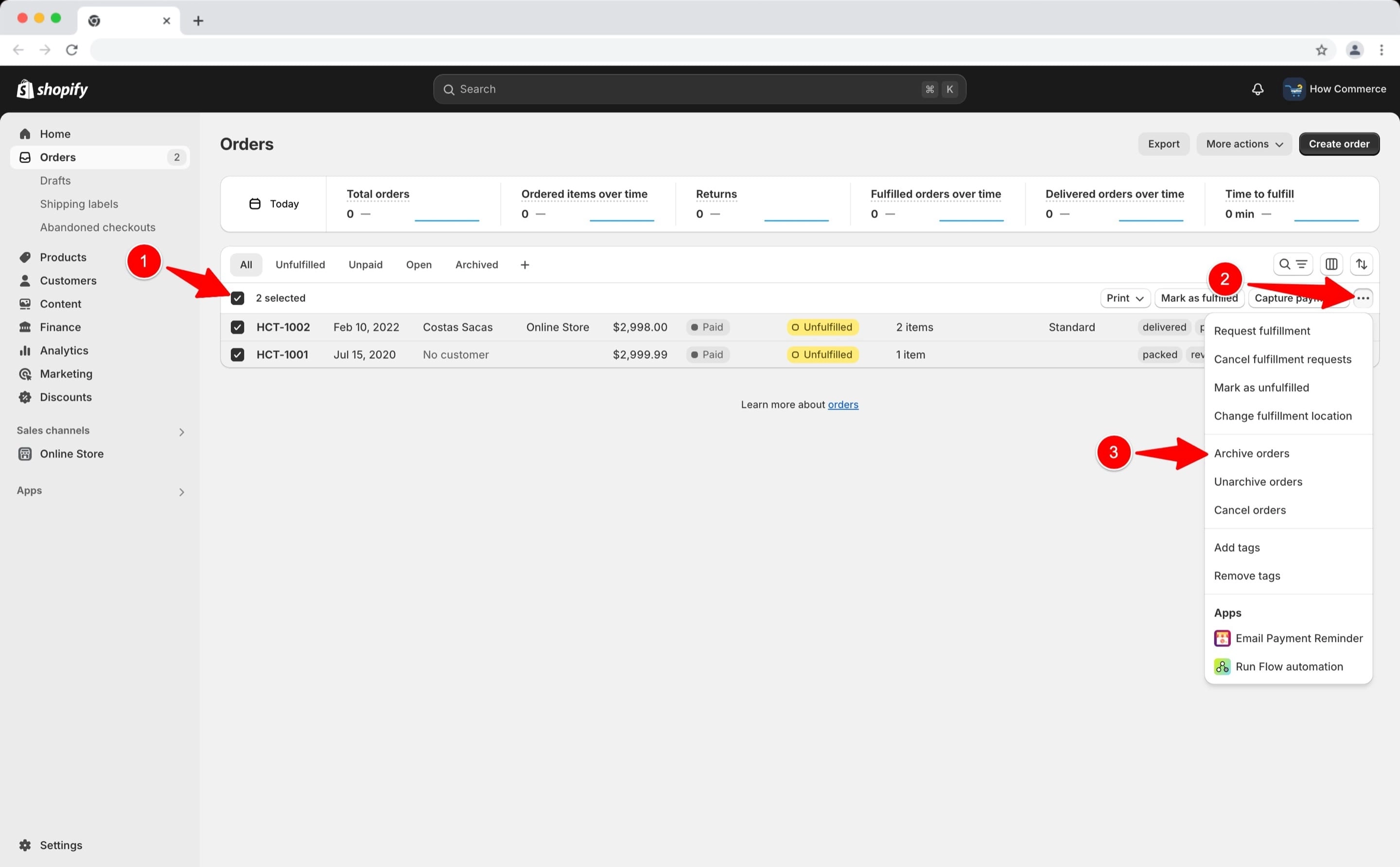
Task: Uncheck order HCT-1002 checkbox
Action: coord(237,327)
